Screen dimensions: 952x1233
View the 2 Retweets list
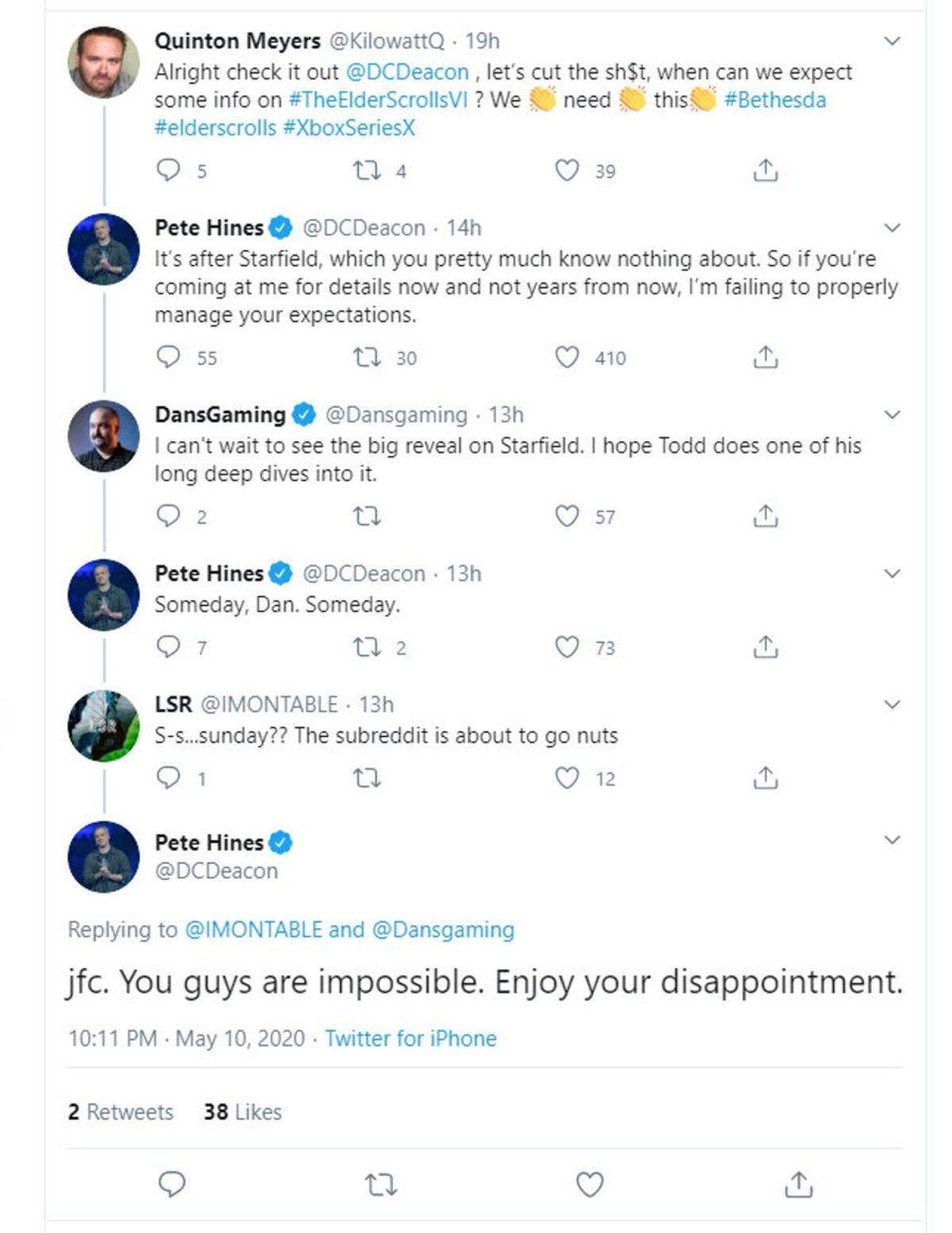[x=121, y=1112]
